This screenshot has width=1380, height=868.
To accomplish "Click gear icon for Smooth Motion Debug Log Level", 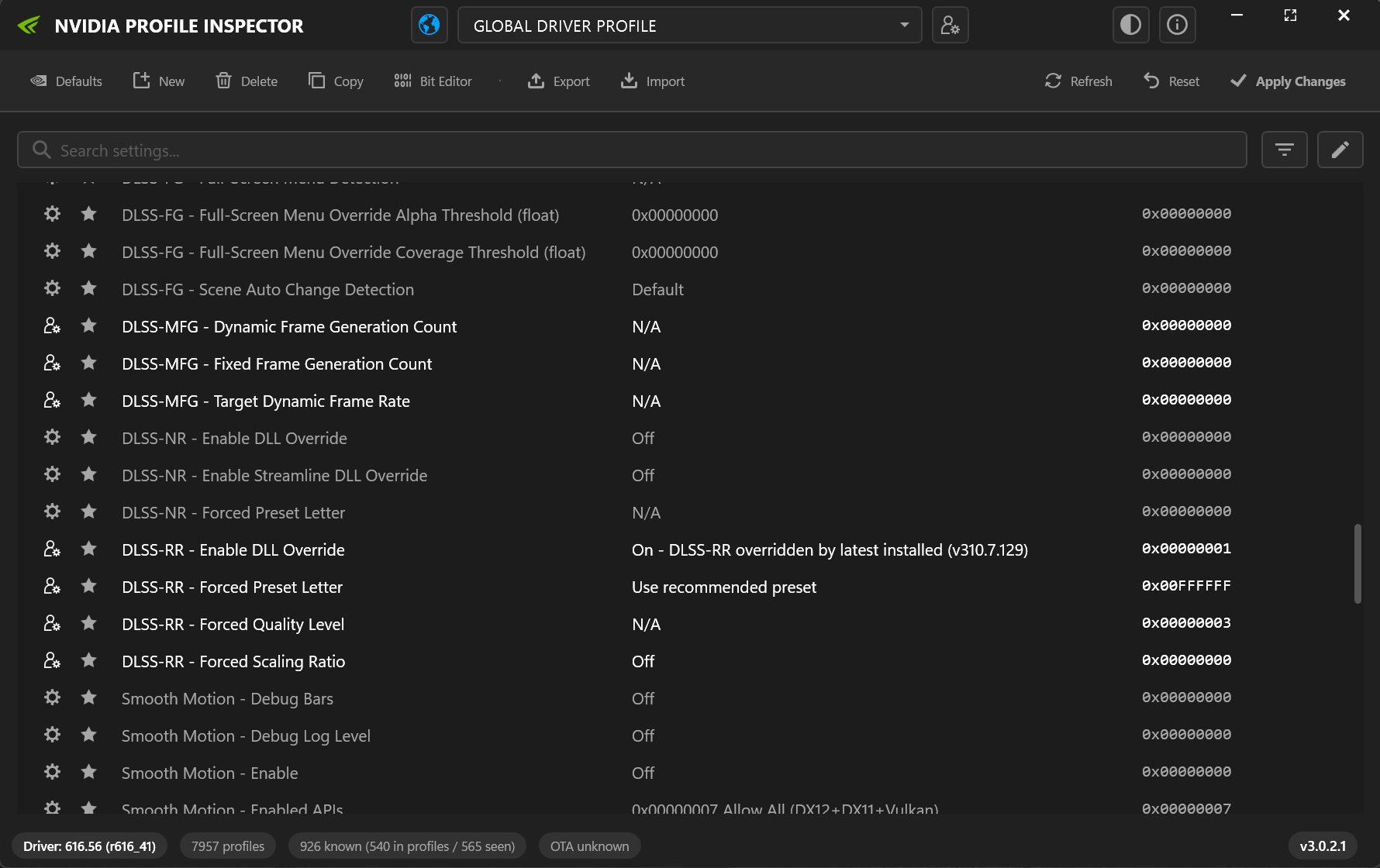I will click(52, 735).
